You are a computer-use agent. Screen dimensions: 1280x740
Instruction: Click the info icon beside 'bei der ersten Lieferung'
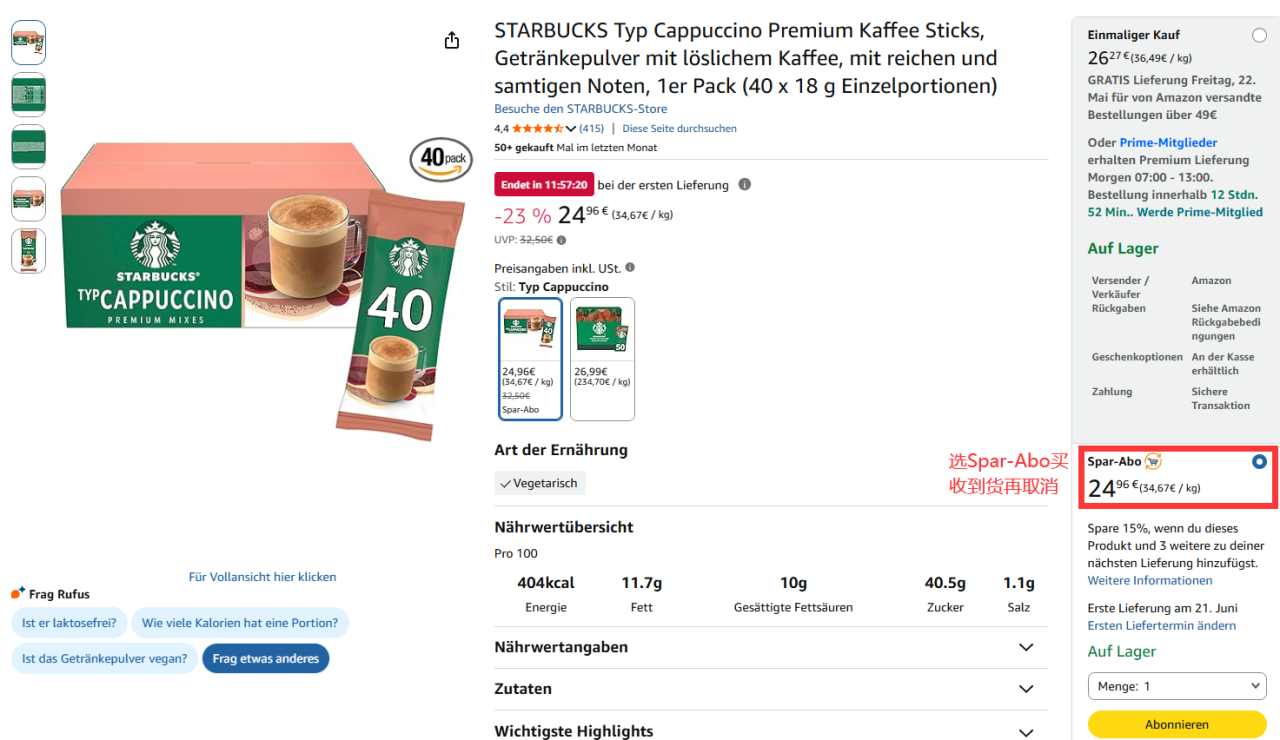coord(745,184)
